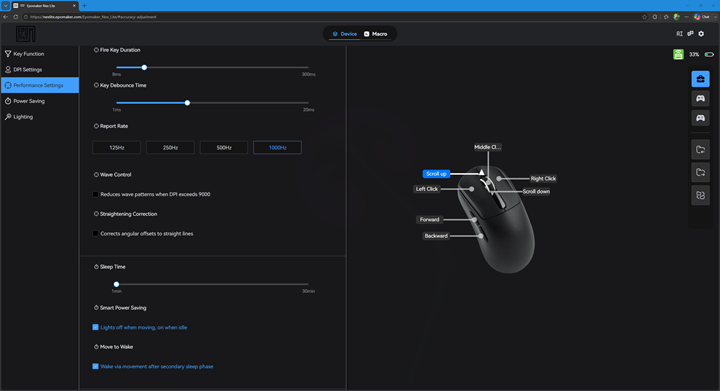Close the Epomaker Nex Lite tab
This screenshot has height=391, width=720.
coord(74,6)
